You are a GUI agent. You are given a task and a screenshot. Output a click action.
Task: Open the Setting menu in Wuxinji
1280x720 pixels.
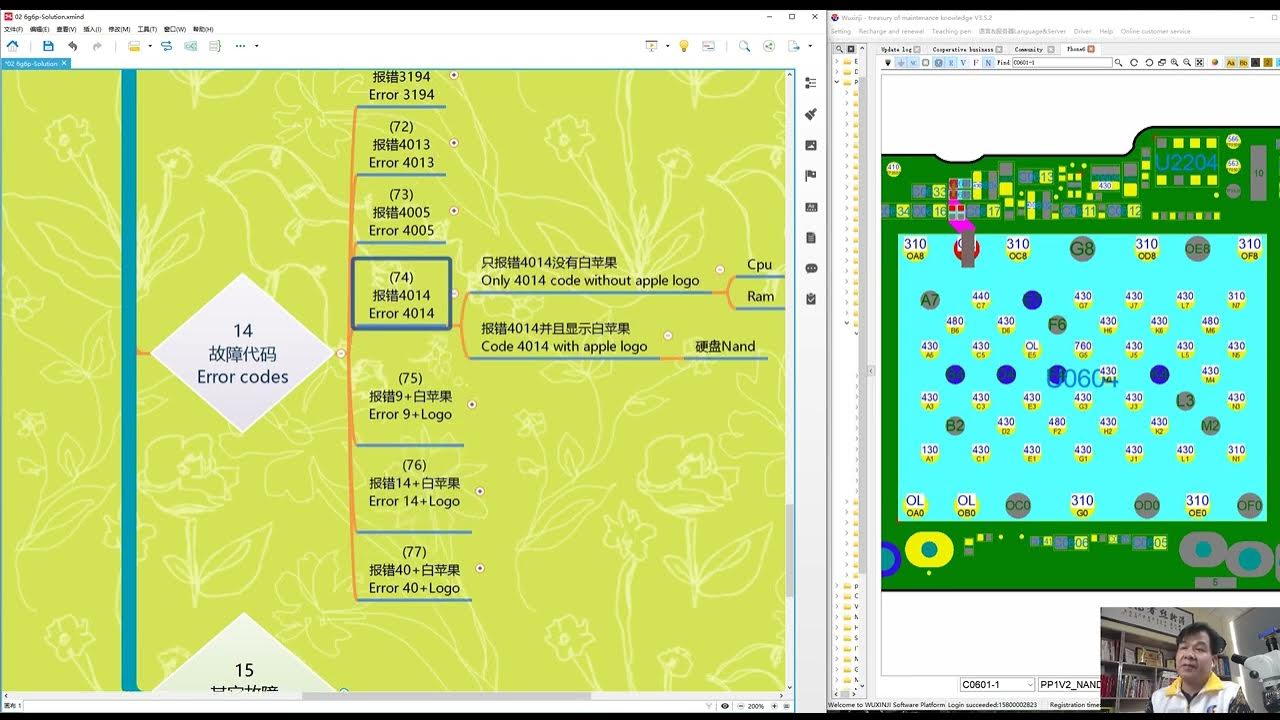[x=840, y=31]
